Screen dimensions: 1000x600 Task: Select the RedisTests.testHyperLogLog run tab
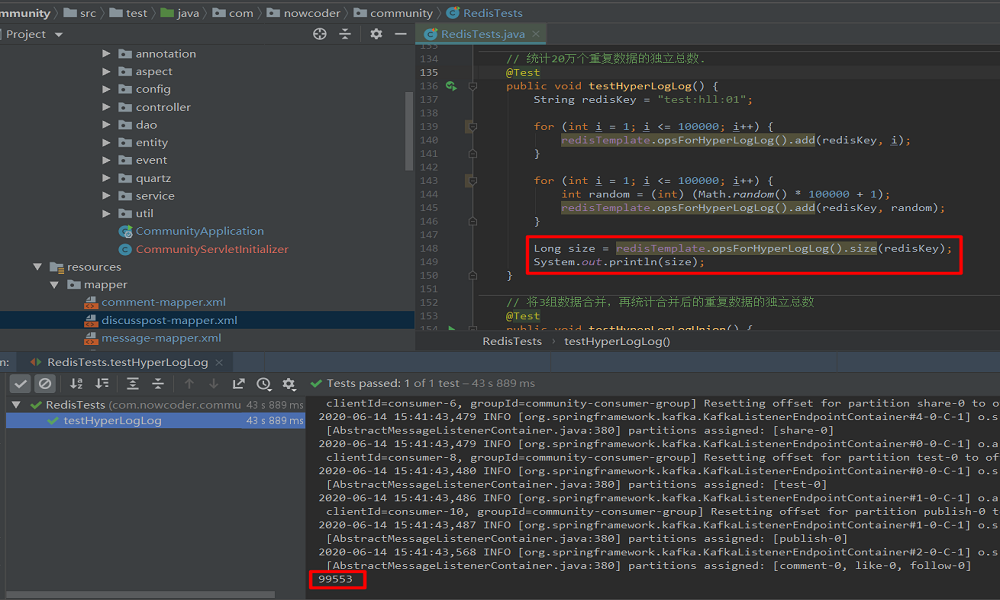click(128, 362)
